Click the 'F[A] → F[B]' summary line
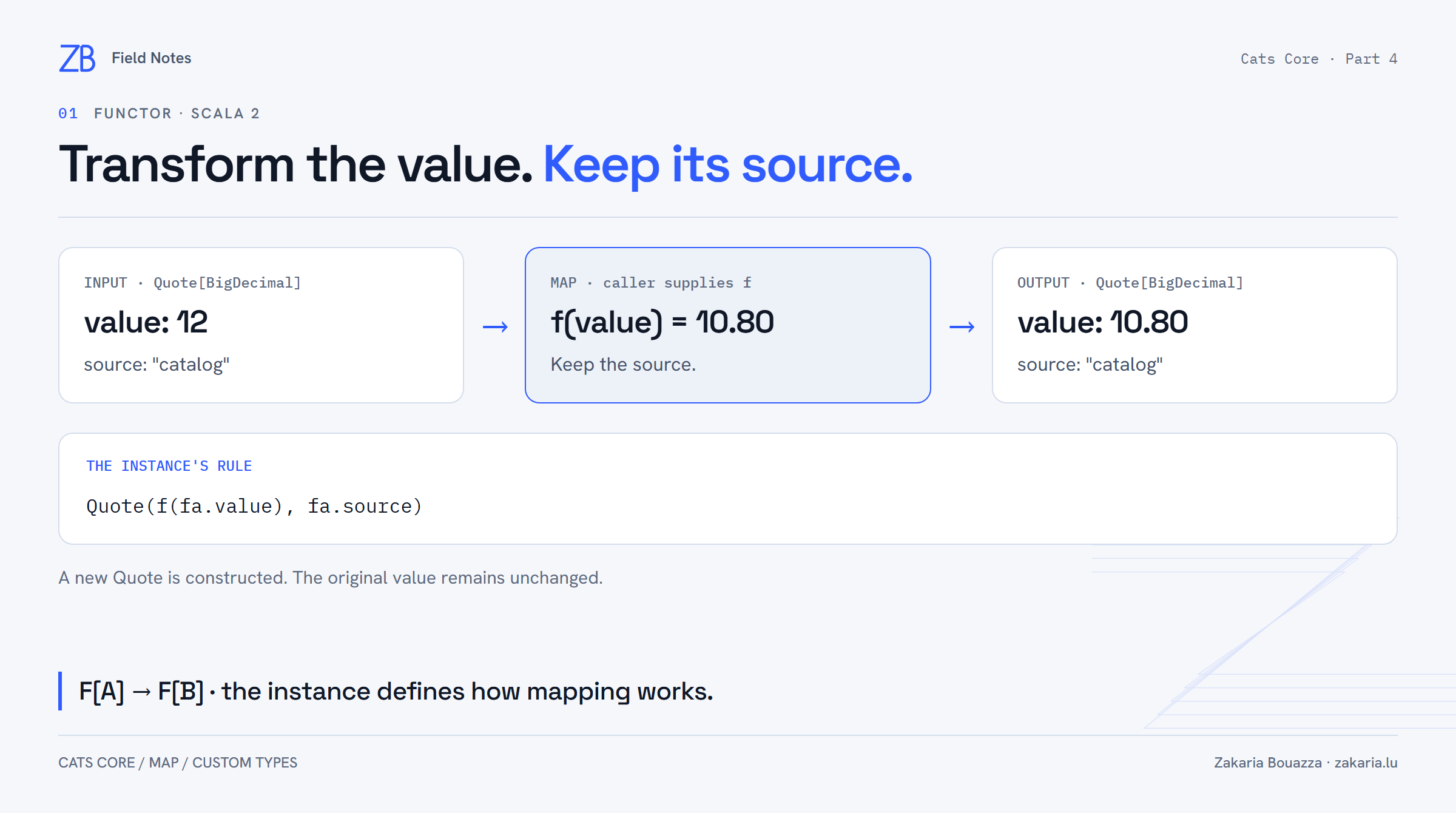1456x813 pixels. (x=396, y=691)
